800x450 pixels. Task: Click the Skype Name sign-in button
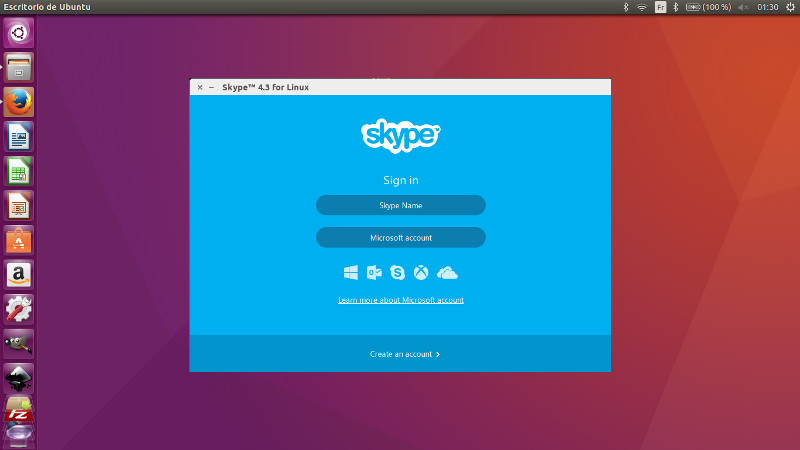(x=401, y=205)
